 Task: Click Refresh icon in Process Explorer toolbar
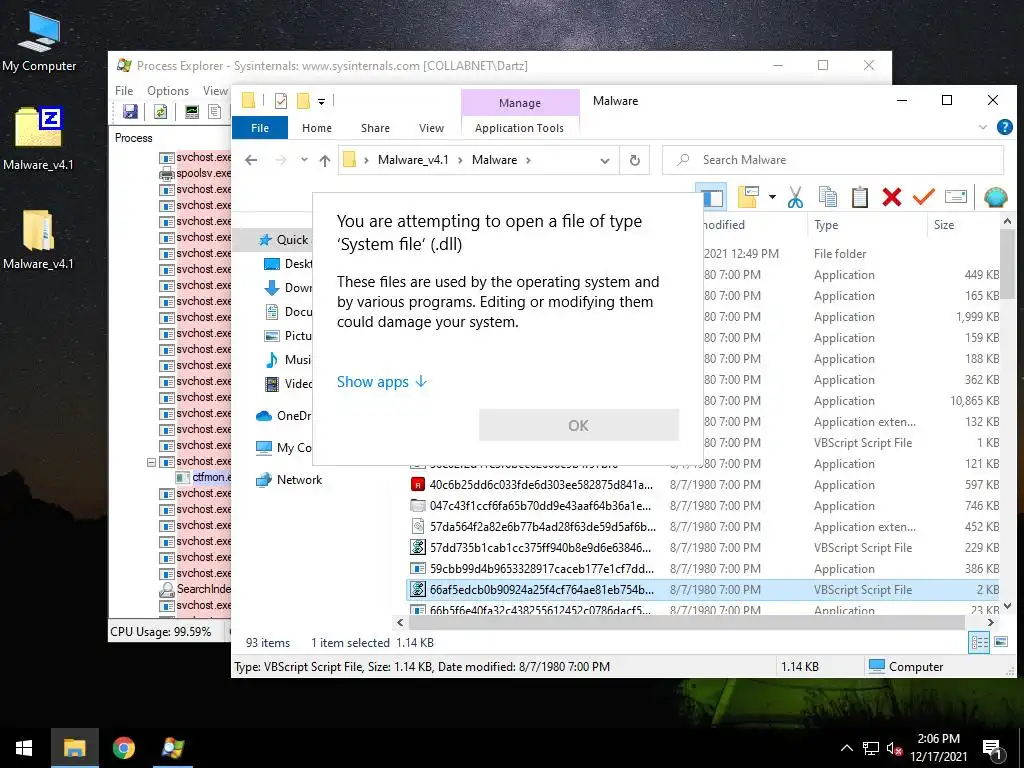click(160, 112)
